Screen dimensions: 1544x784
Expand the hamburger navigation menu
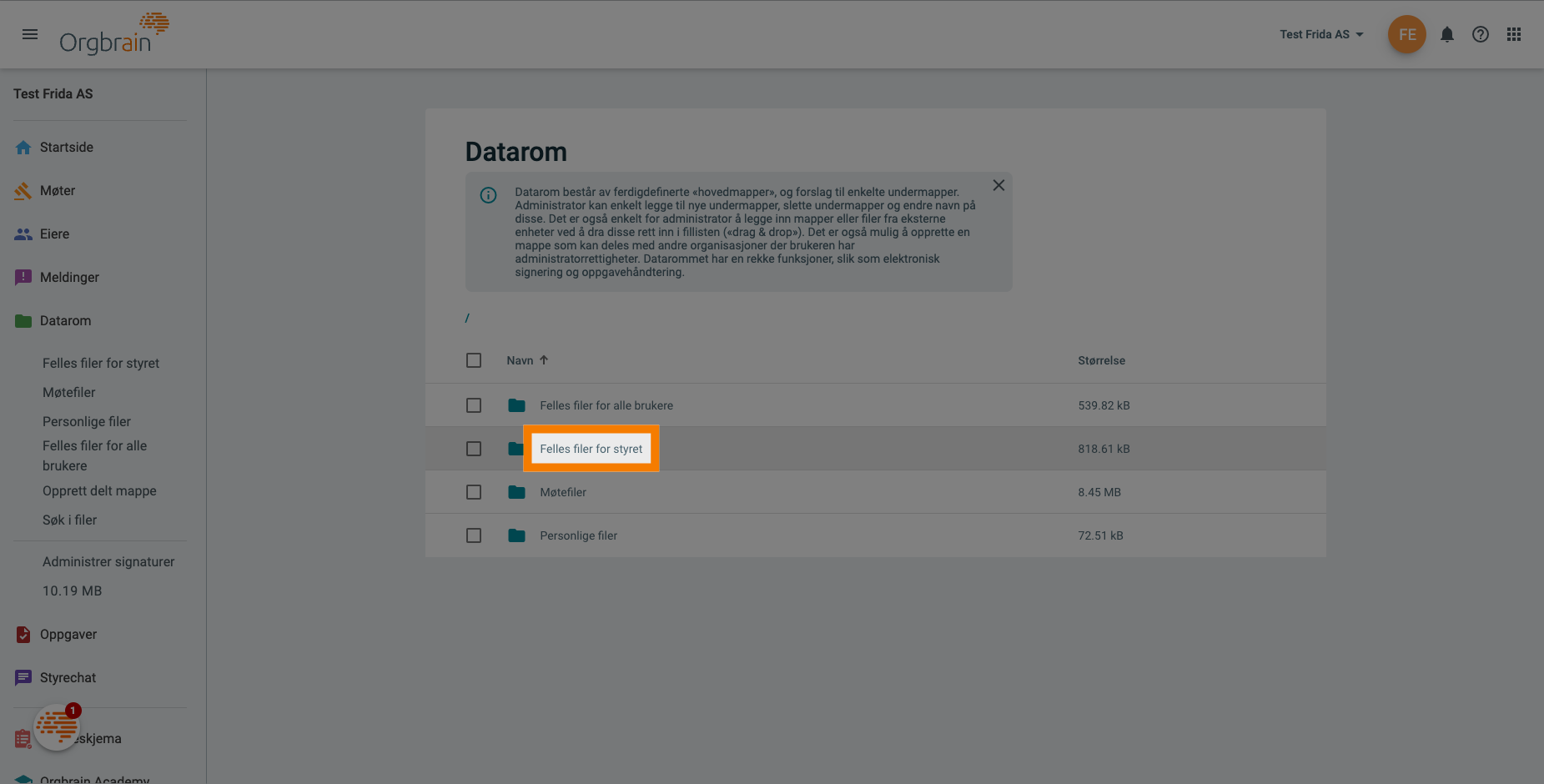click(x=30, y=34)
